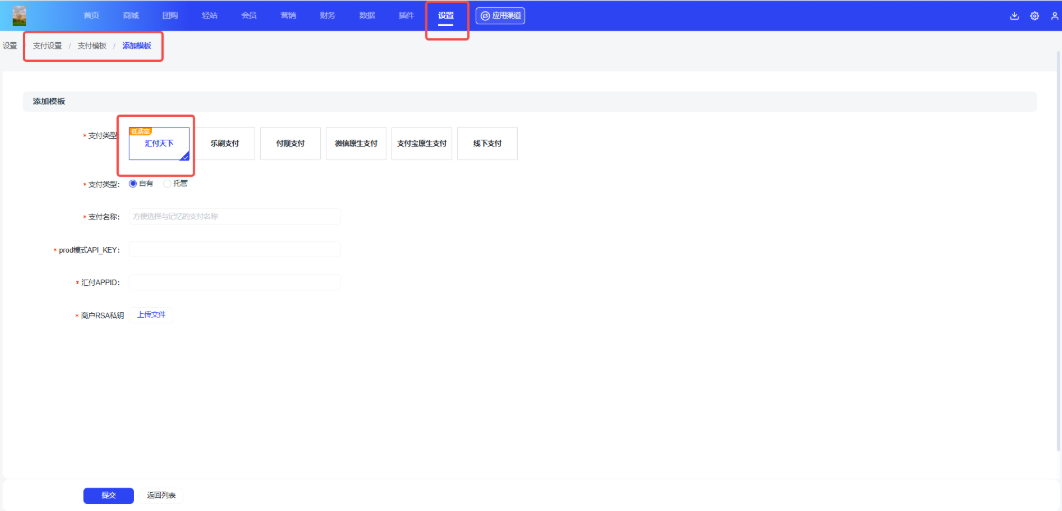Go to the 财务 menu
1062x511 pixels.
[x=327, y=16]
